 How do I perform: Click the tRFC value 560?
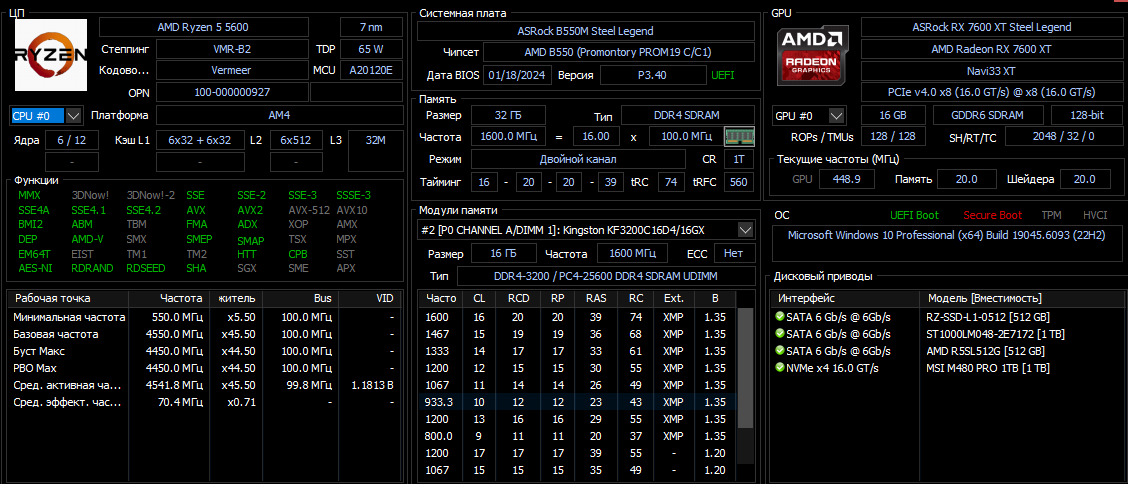739,182
